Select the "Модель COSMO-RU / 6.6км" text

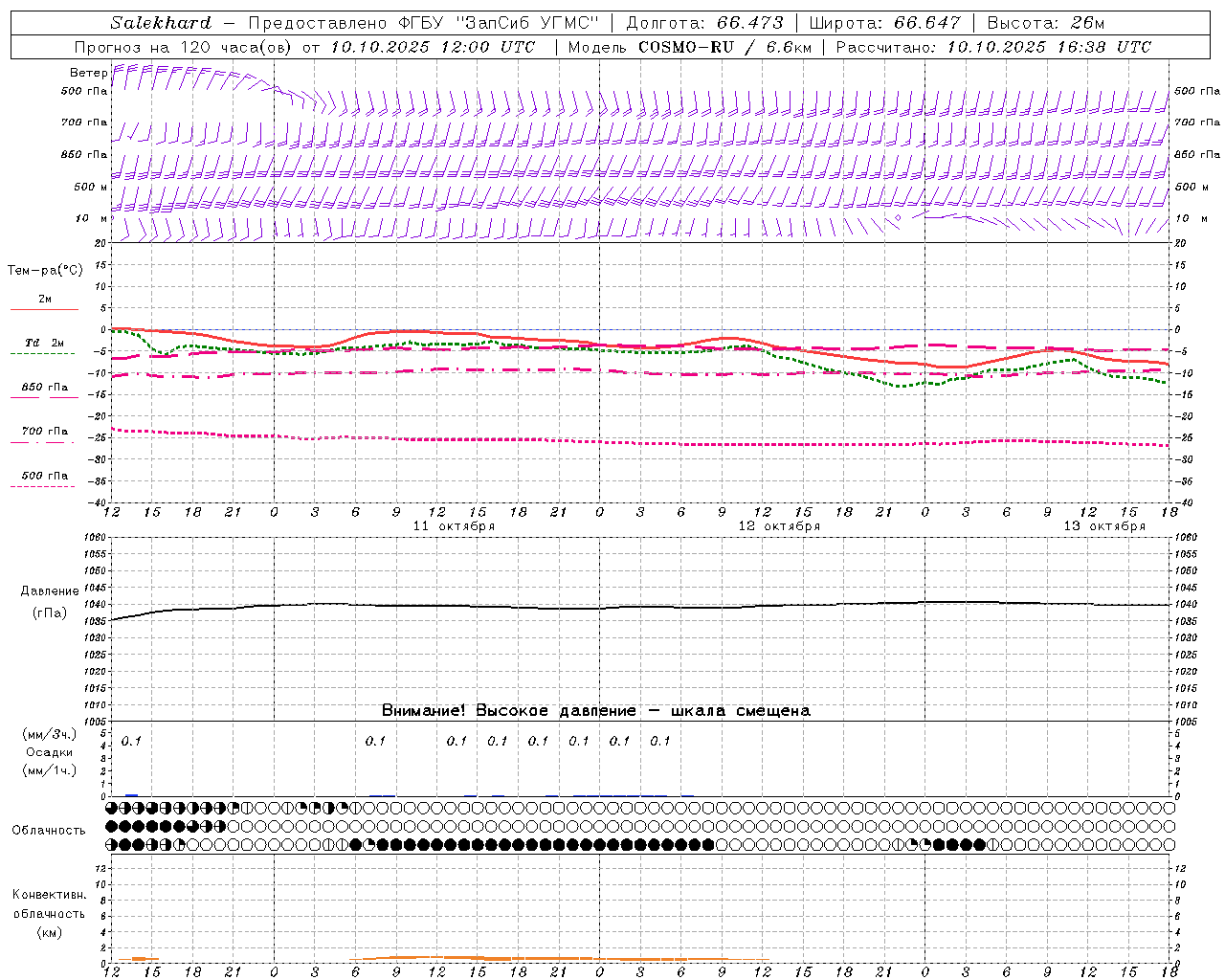pyautogui.click(x=690, y=47)
